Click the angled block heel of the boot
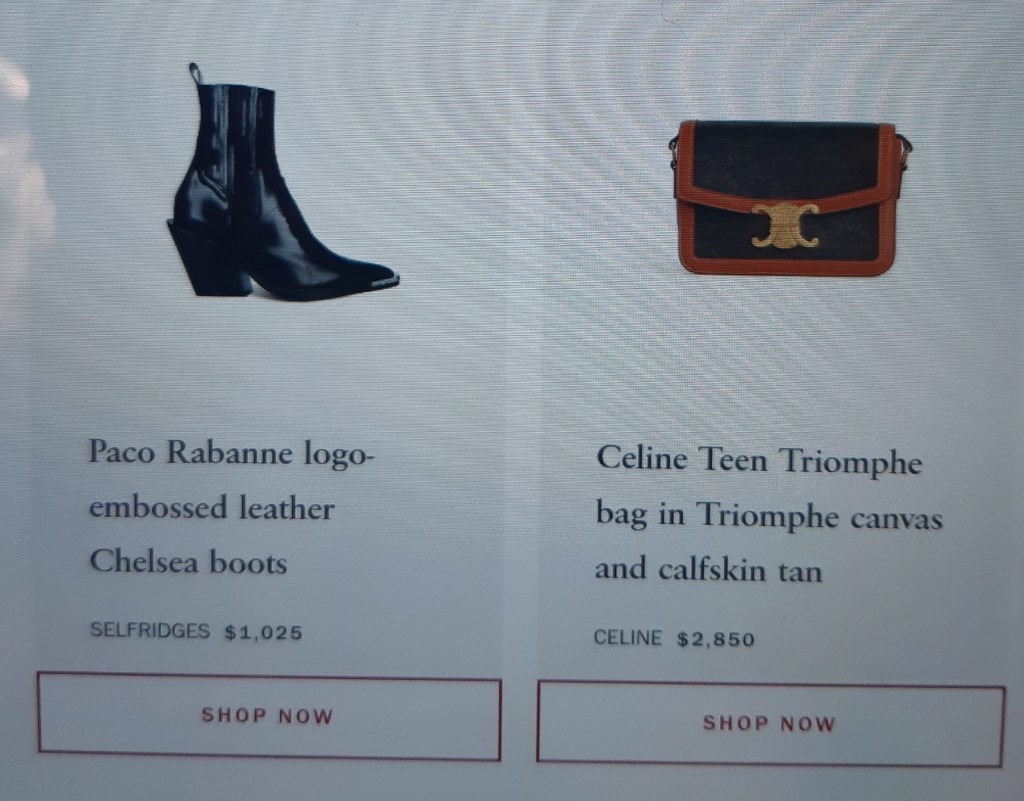1024x801 pixels. [208, 260]
